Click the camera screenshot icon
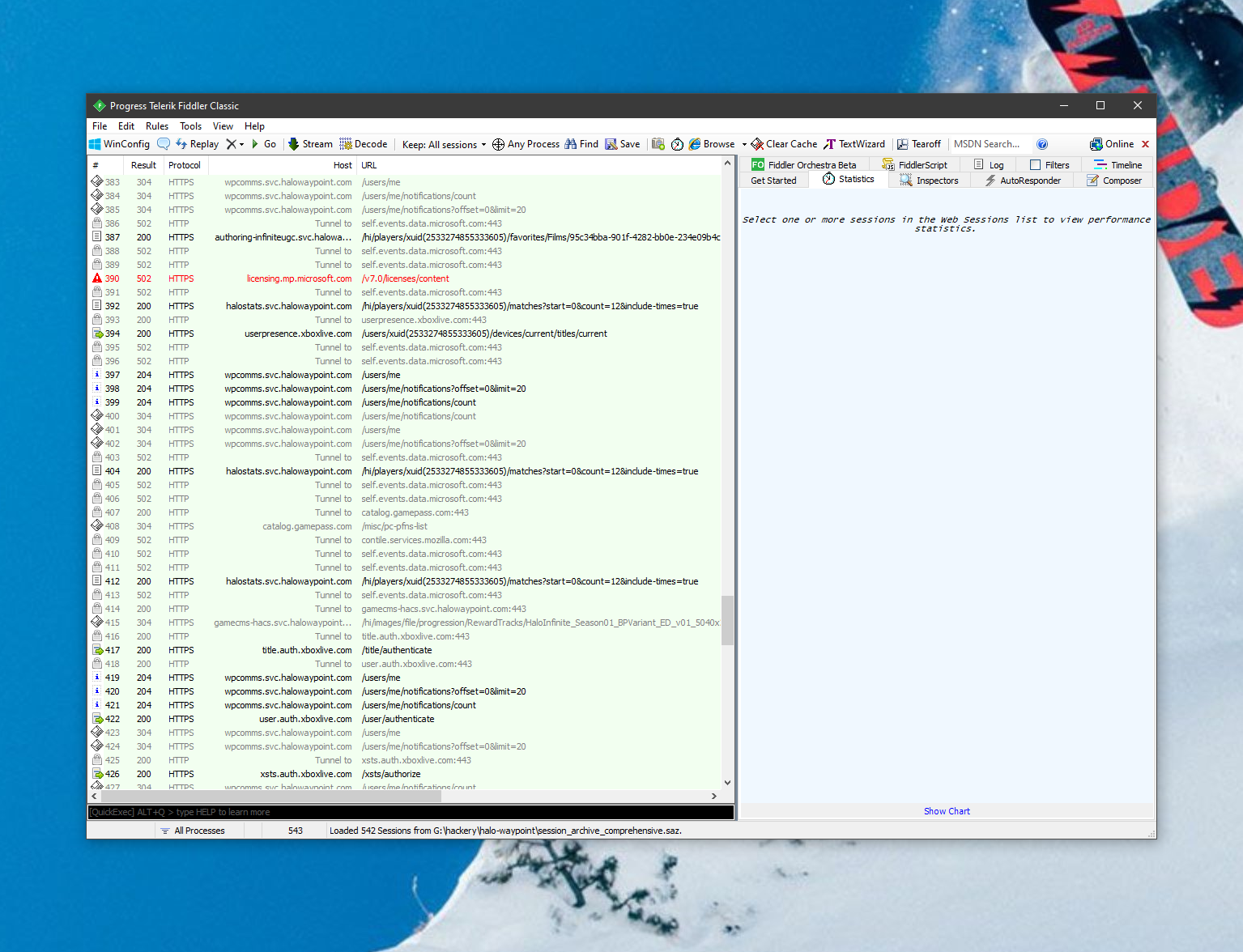This screenshot has width=1243, height=952. pyautogui.click(x=658, y=144)
